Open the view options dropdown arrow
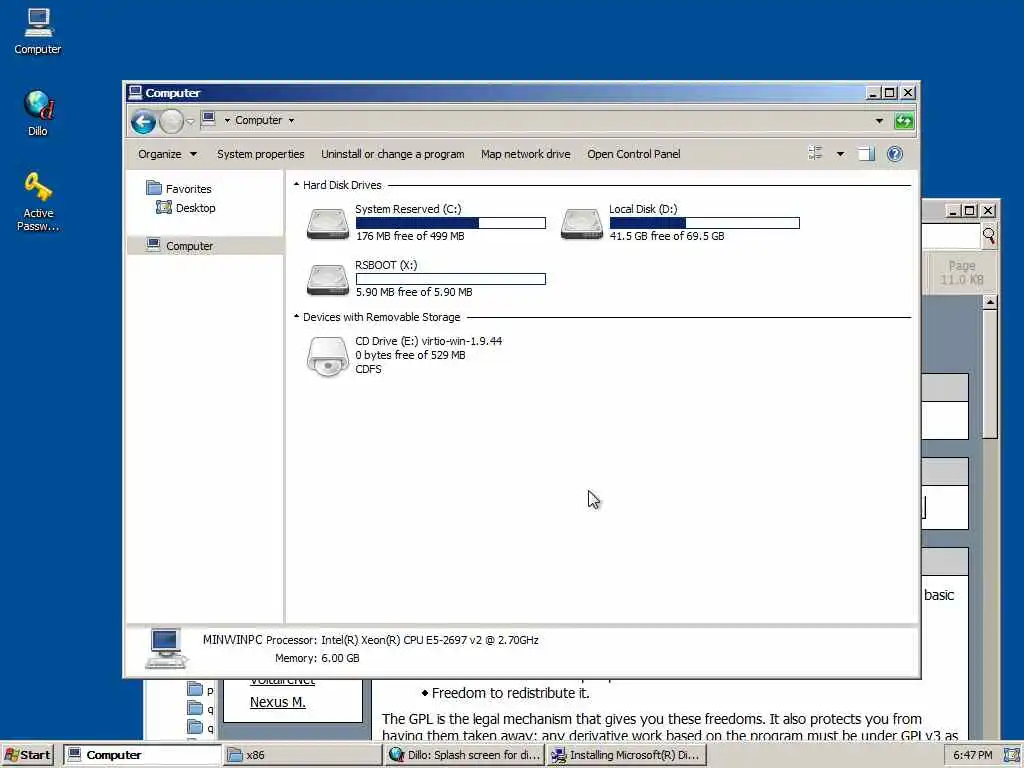Viewport: 1024px width, 768px height. pos(840,154)
